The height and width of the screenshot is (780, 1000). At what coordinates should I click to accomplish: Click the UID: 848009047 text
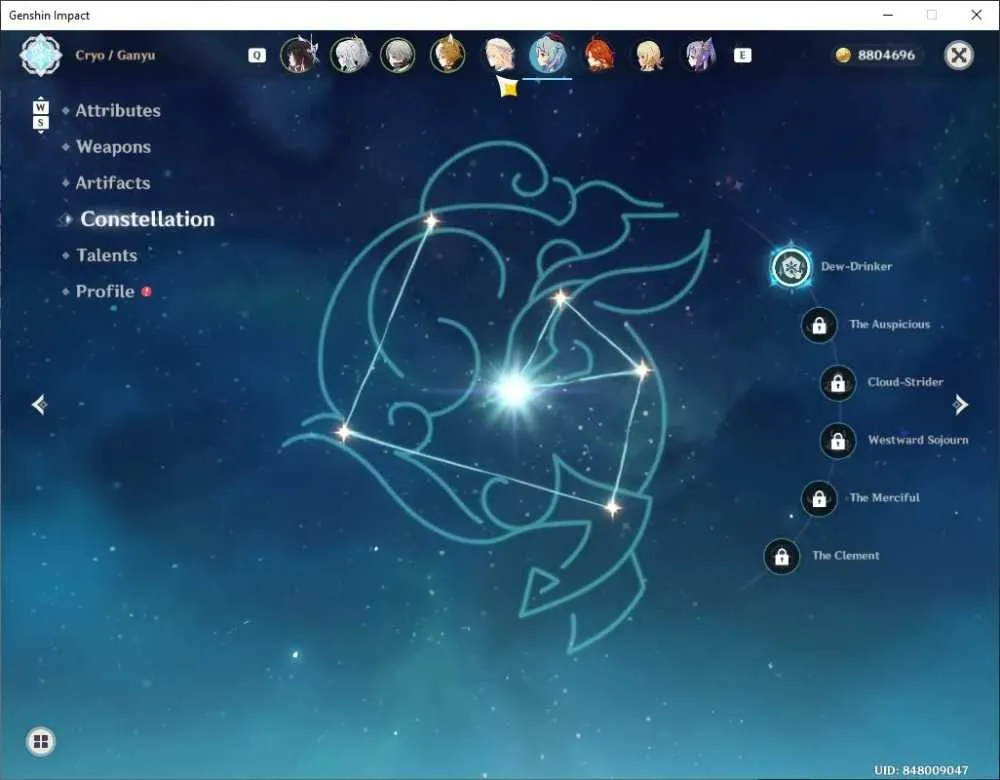click(921, 770)
